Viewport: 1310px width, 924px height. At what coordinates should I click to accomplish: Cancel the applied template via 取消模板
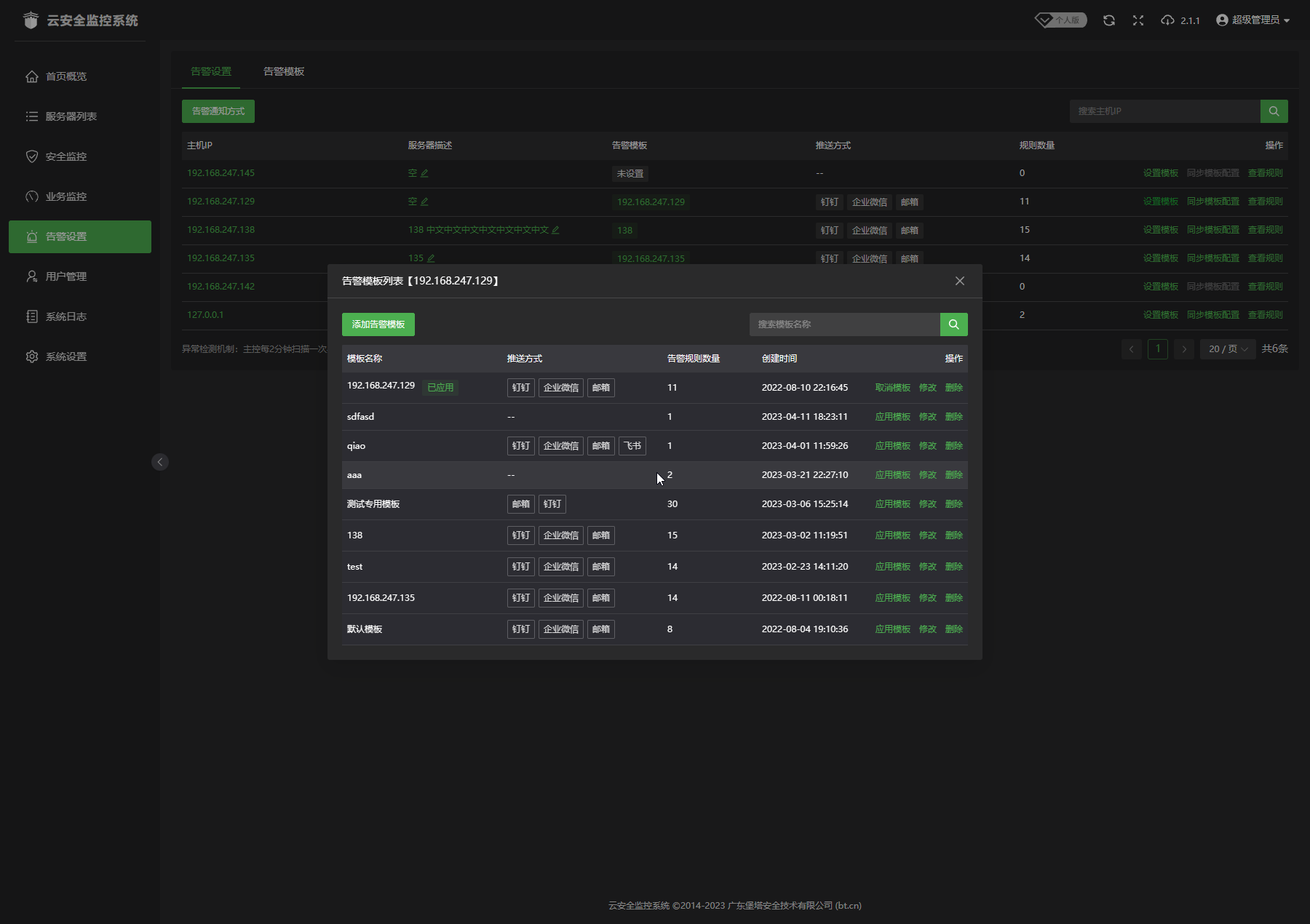click(892, 388)
